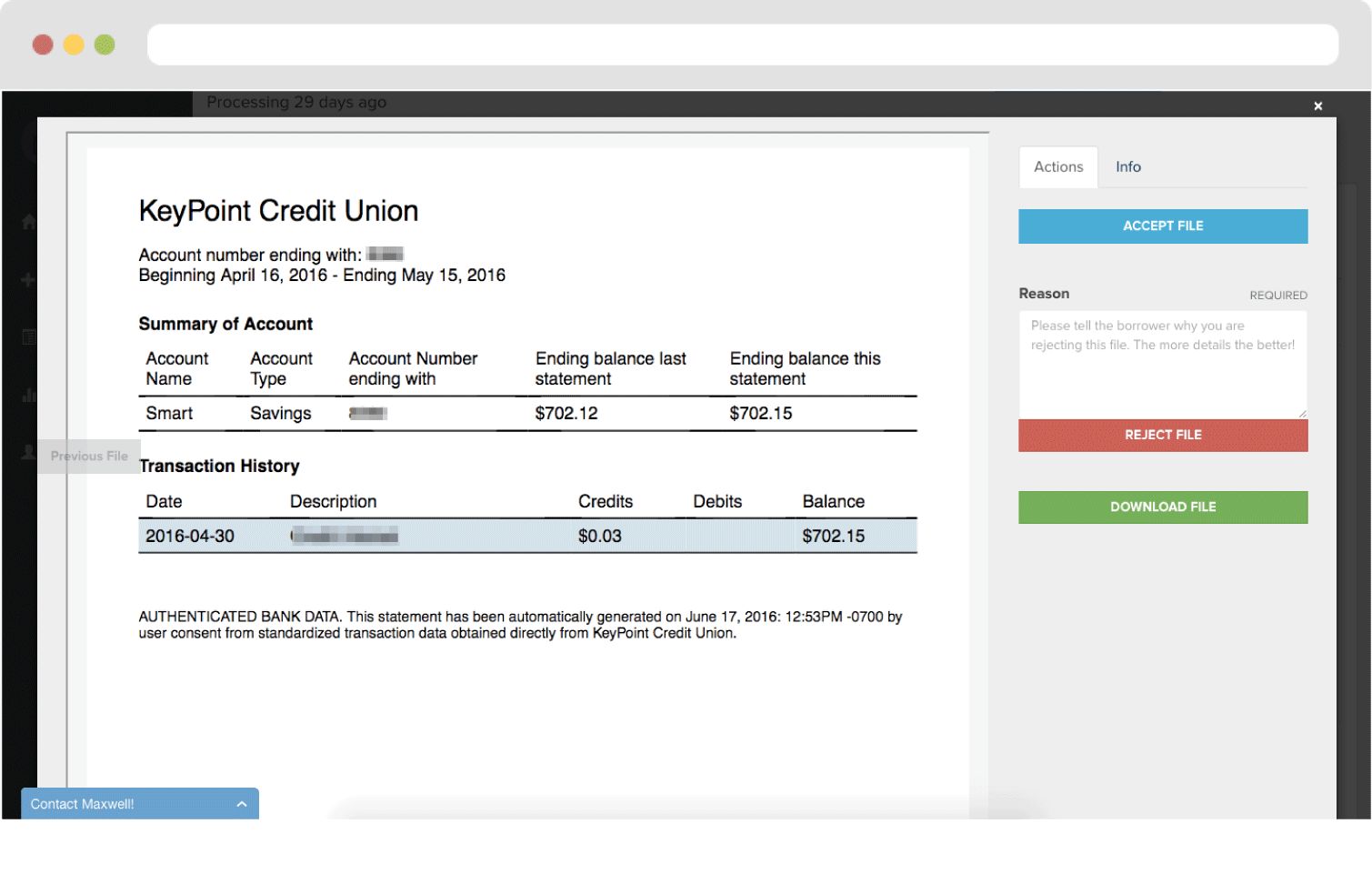Switch to the Info tab
Image resolution: width=1372 pixels, height=894 pixels.
click(x=1128, y=167)
